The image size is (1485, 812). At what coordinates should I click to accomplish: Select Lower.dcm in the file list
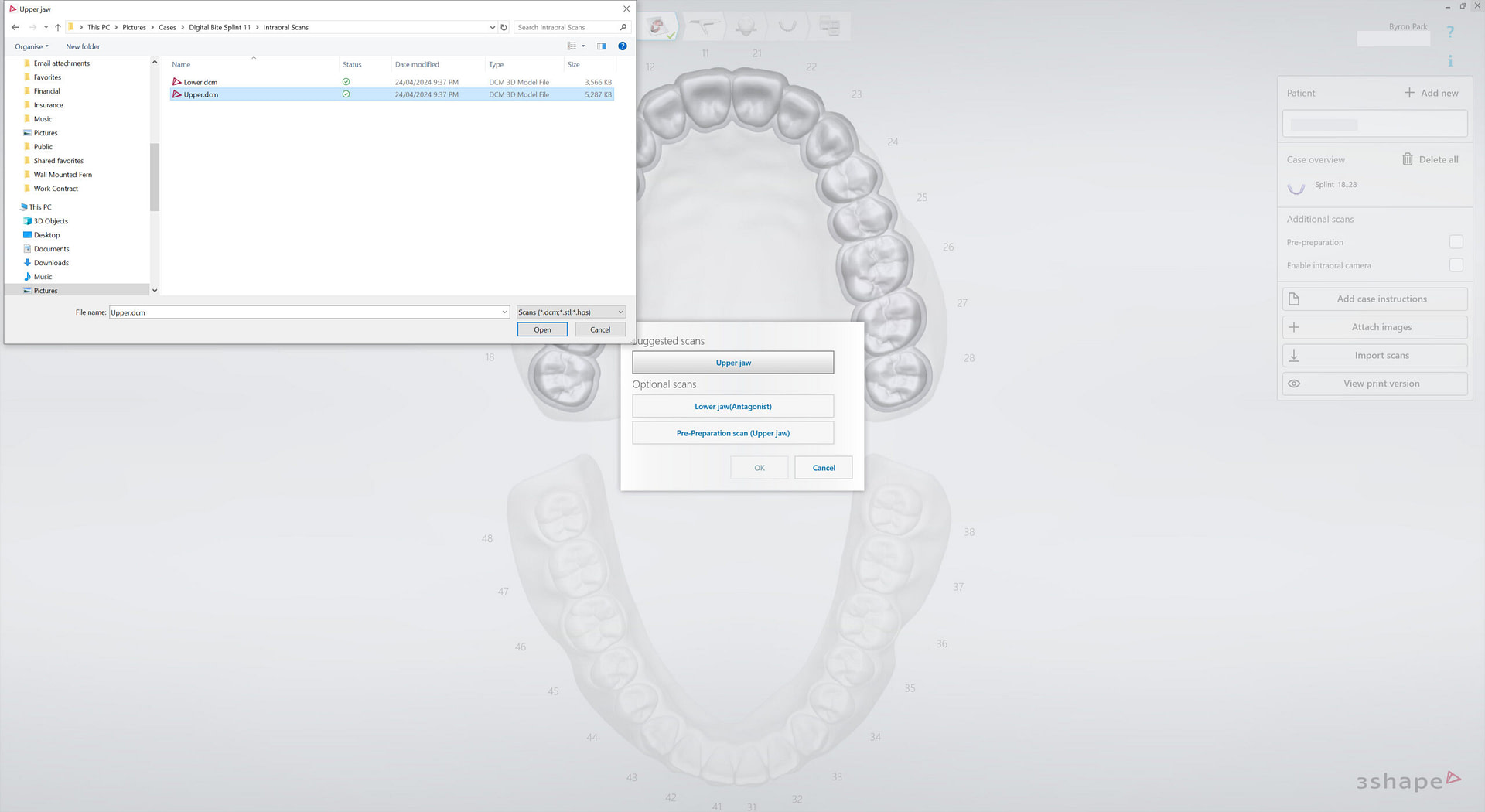tap(200, 81)
